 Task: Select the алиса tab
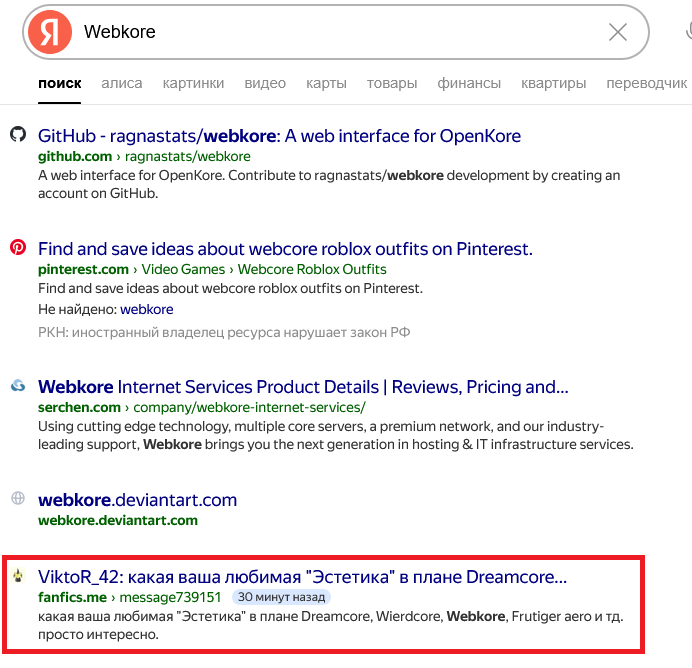point(121,83)
